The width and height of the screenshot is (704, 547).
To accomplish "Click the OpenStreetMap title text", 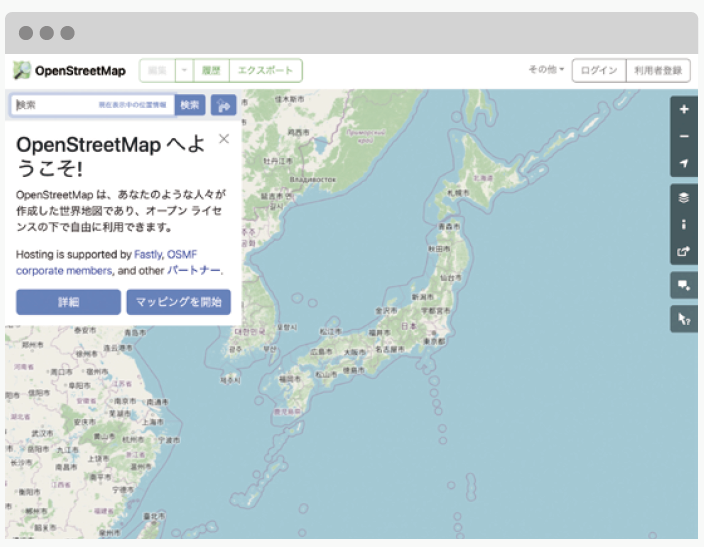I will click(x=80, y=71).
